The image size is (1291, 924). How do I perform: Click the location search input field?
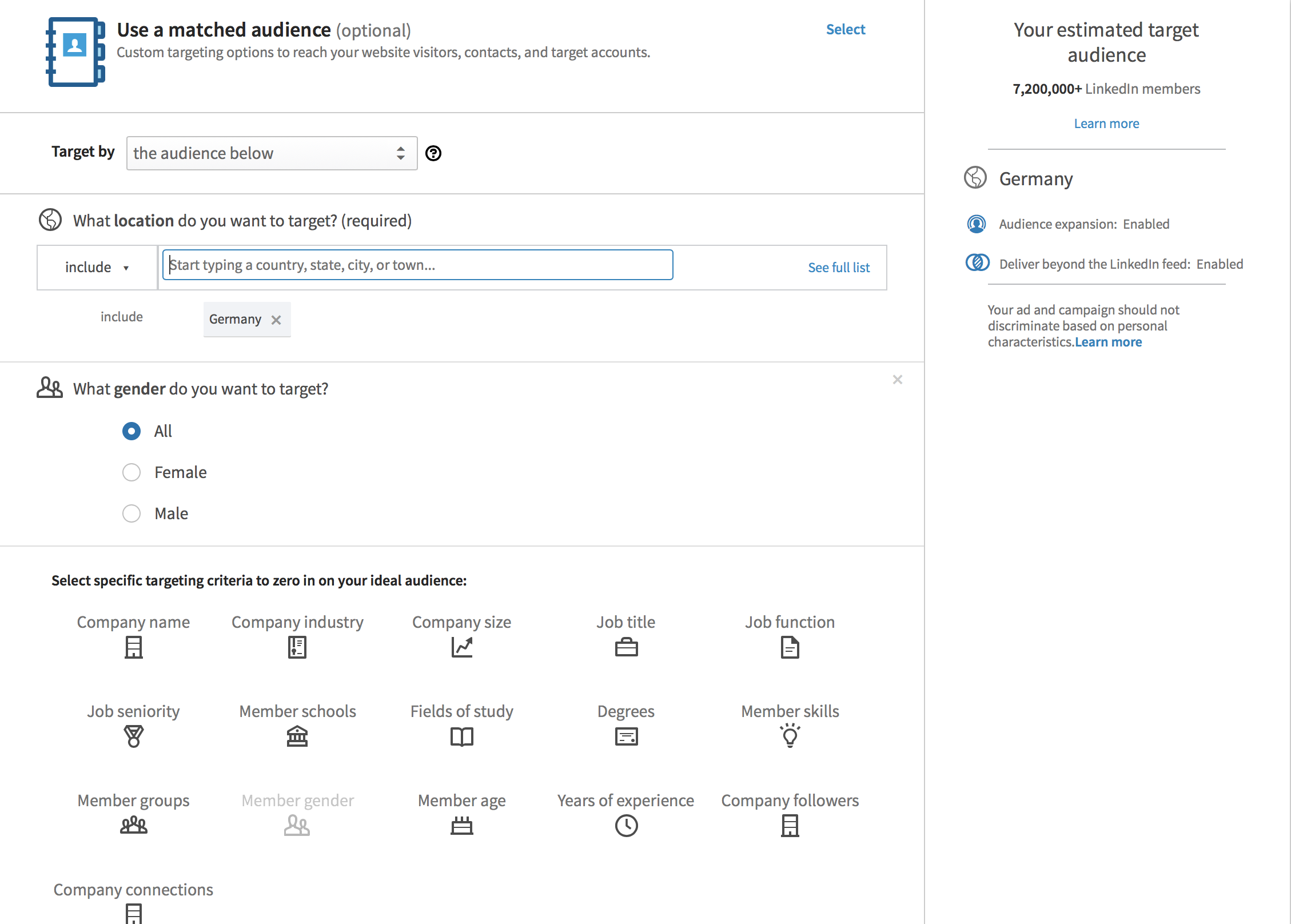coord(417,265)
